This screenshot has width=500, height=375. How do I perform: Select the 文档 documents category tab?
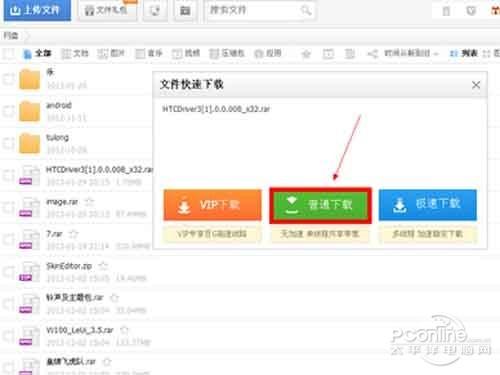[76, 53]
